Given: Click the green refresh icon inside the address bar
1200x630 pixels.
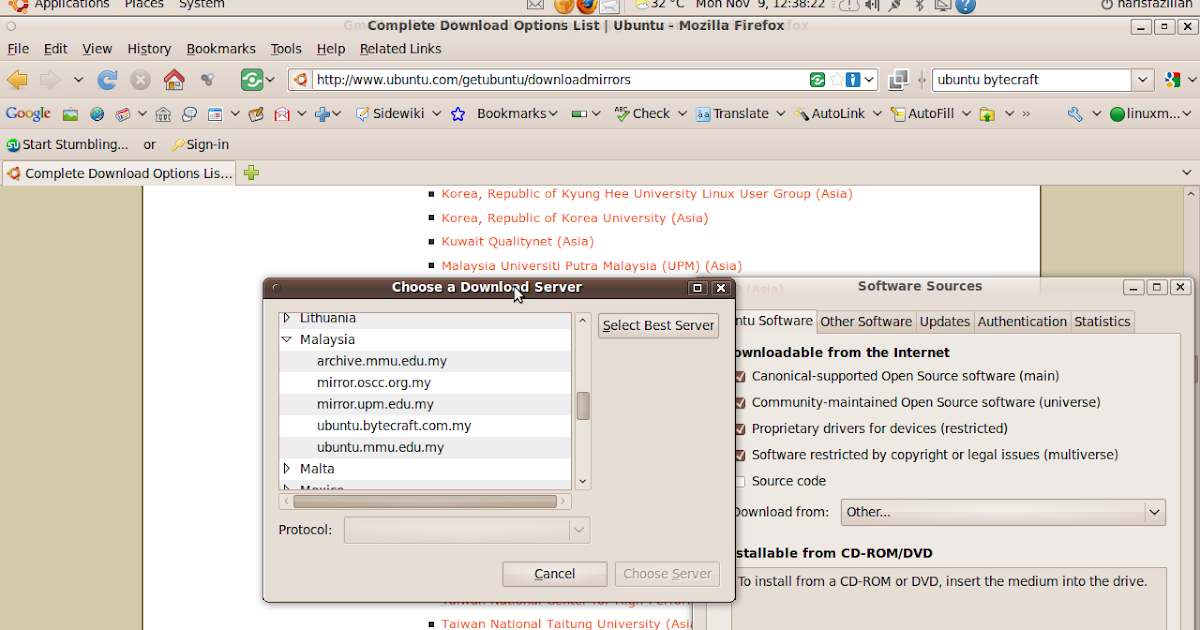Looking at the screenshot, I should pyautogui.click(x=818, y=79).
